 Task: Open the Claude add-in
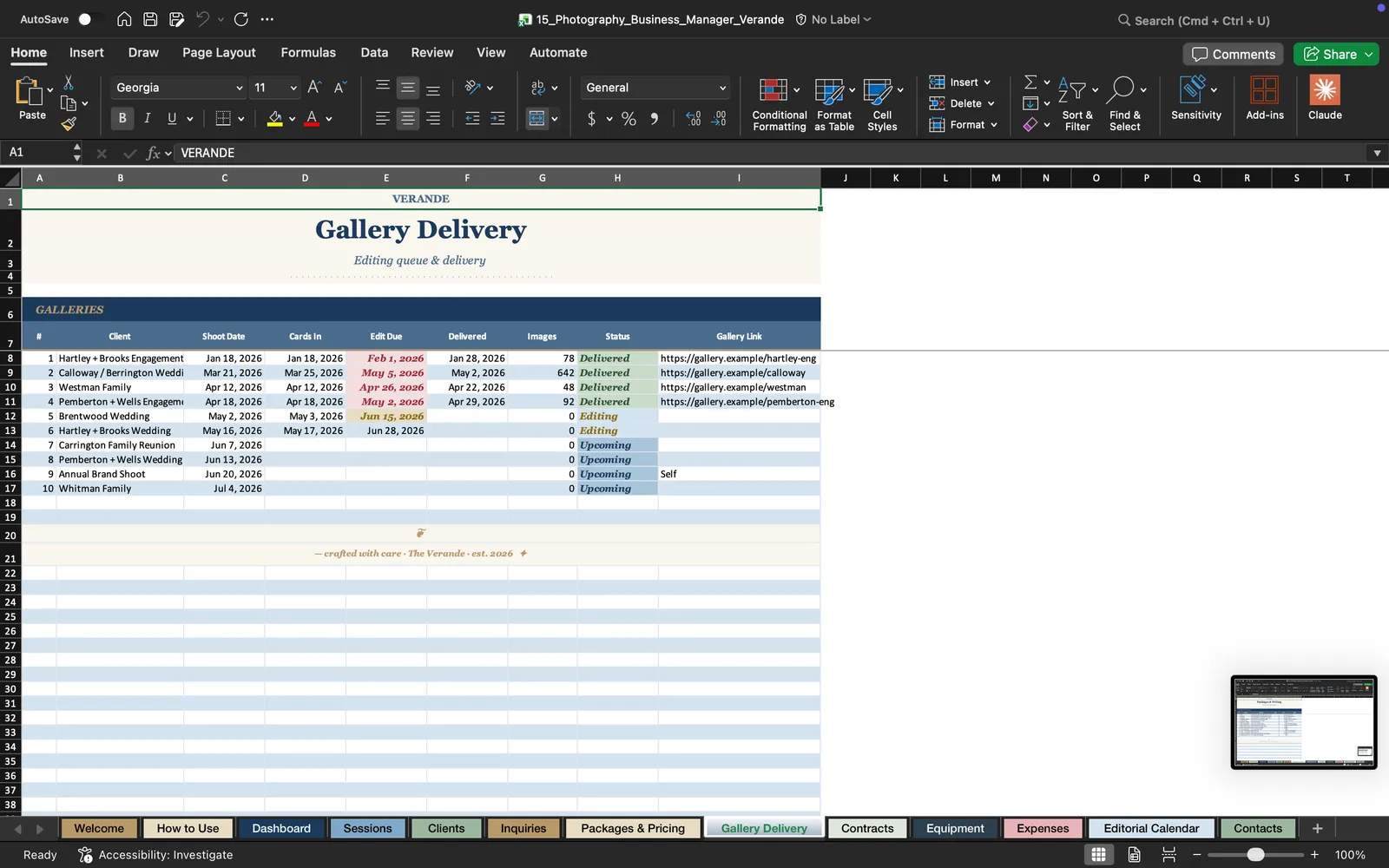pyautogui.click(x=1325, y=98)
